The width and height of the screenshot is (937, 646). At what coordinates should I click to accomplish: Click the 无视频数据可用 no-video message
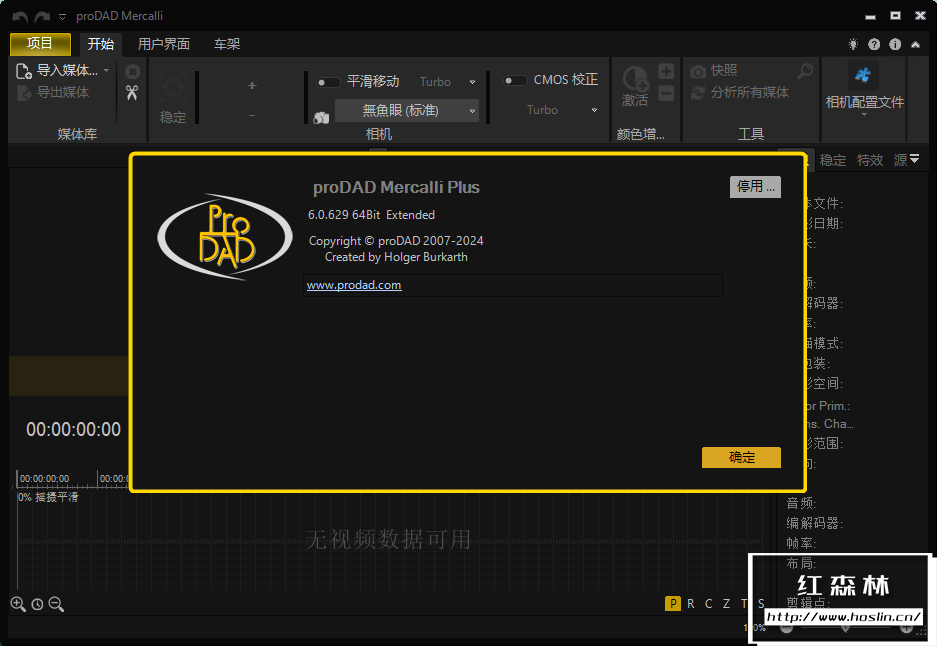click(388, 540)
